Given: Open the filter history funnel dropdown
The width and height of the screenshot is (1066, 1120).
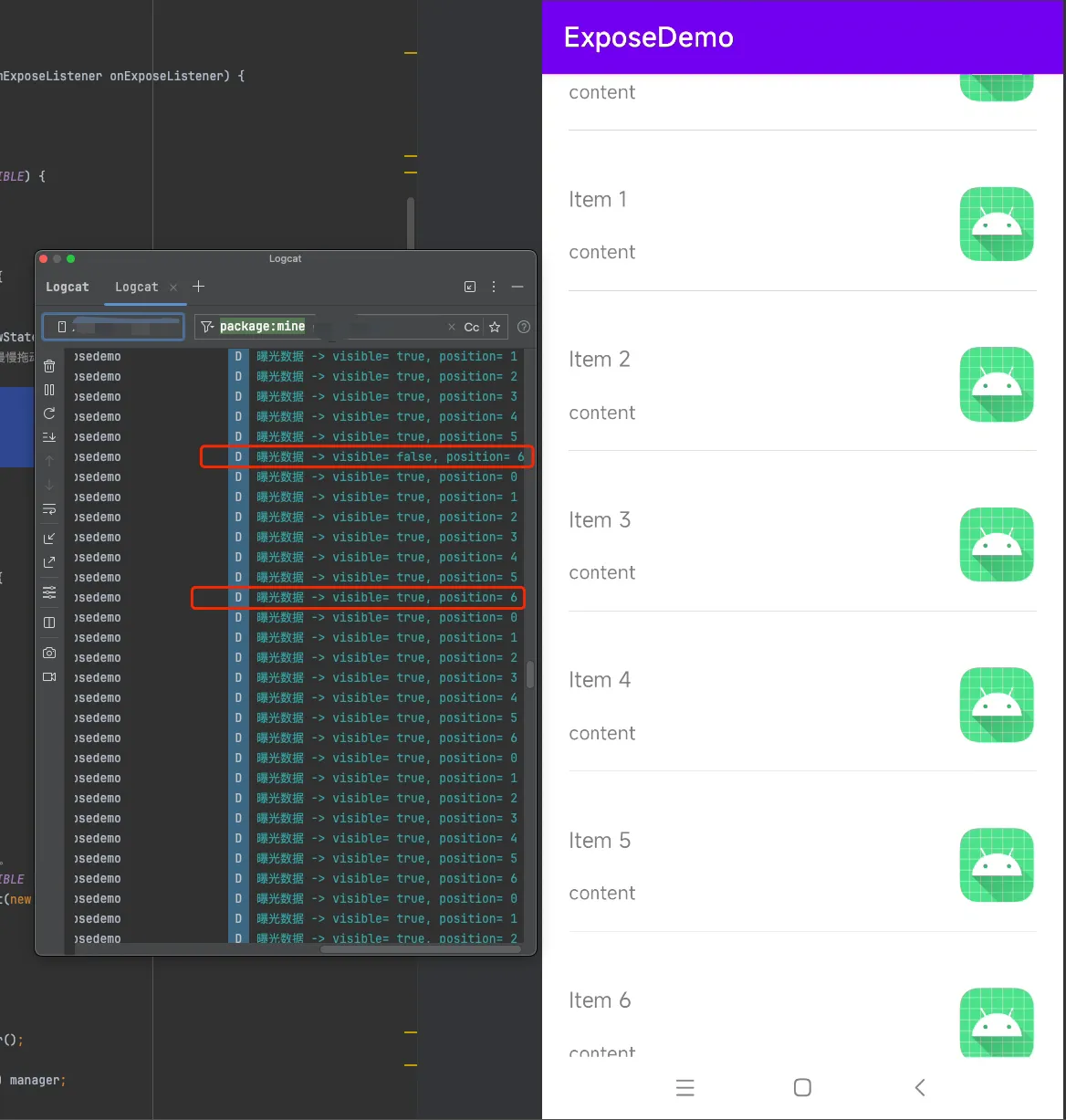Looking at the screenshot, I should tap(207, 327).
